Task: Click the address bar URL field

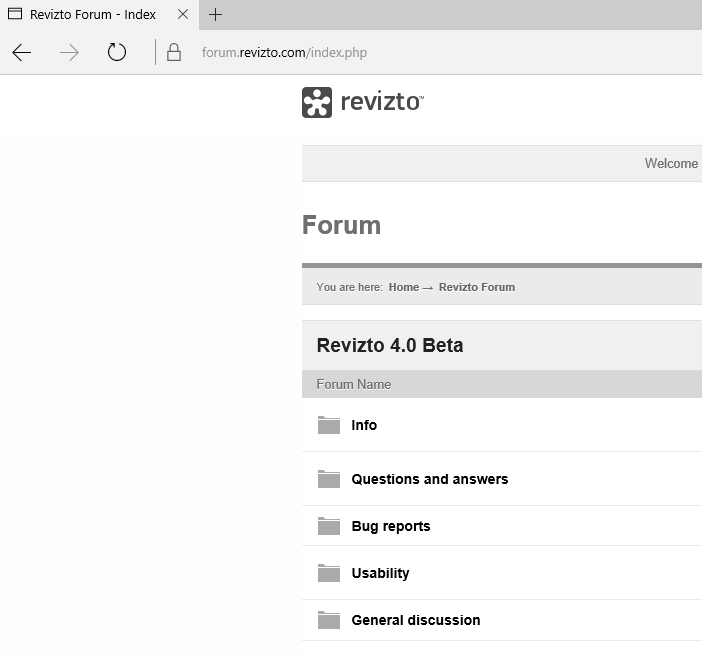Action: pyautogui.click(x=400, y=53)
